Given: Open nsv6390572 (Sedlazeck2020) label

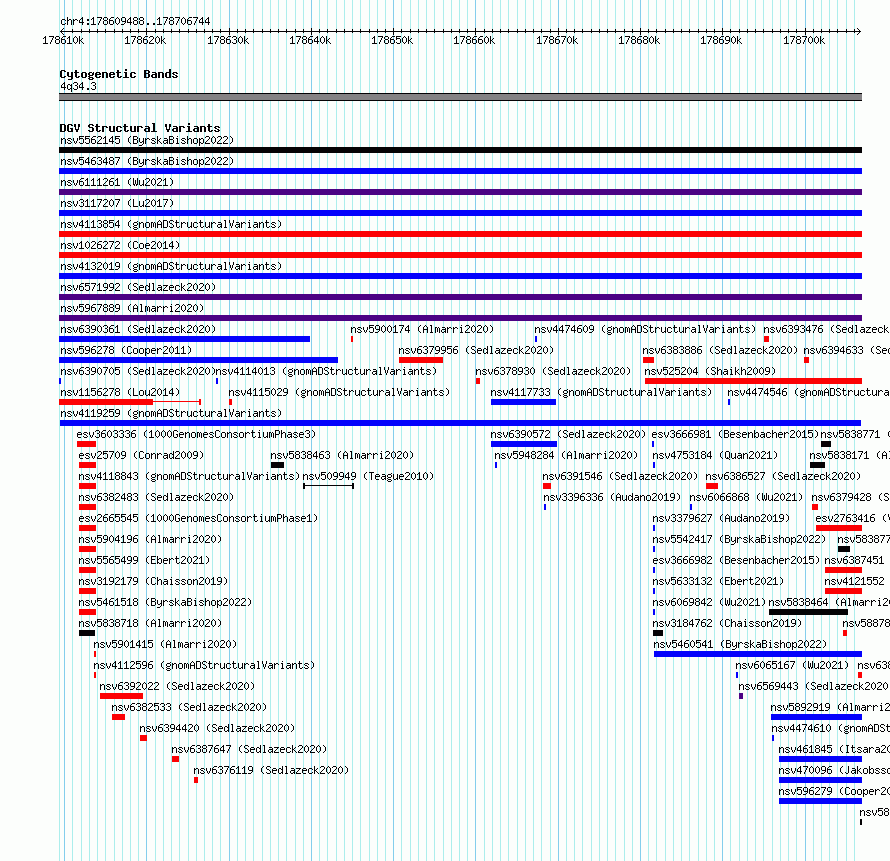Looking at the screenshot, I should (x=568, y=434).
